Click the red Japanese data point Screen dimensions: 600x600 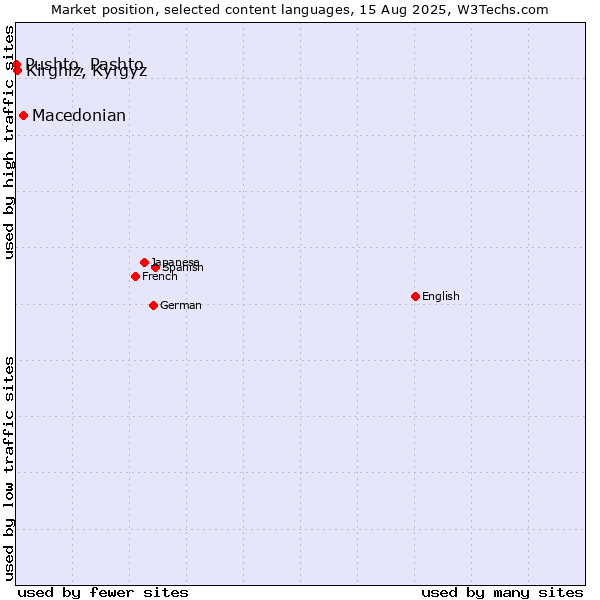tap(144, 262)
